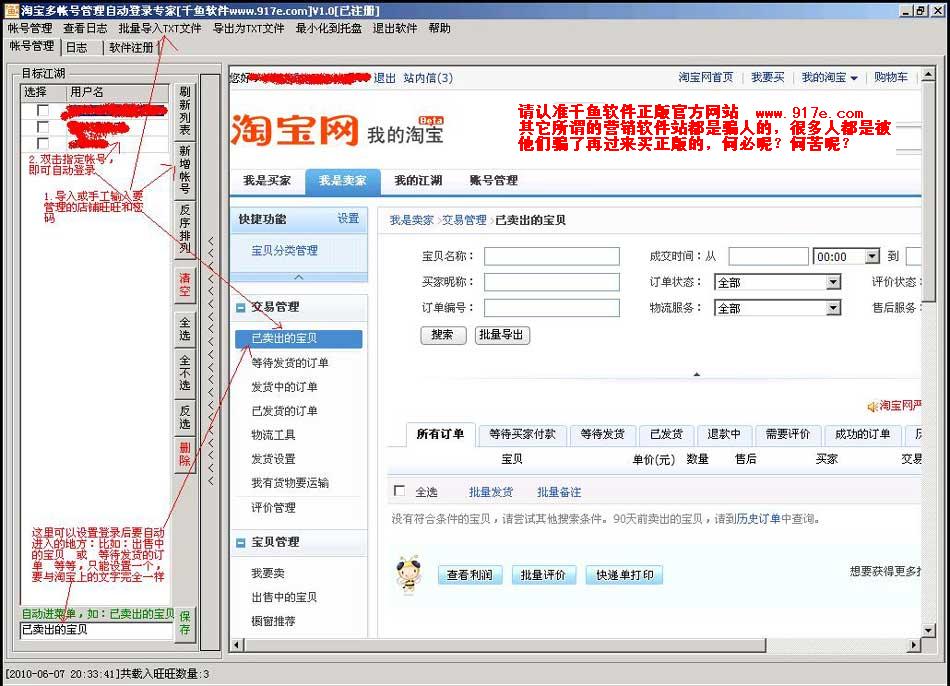Collapse the 交易管理 section minus icon
Image resolution: width=950 pixels, height=686 pixels.
click(241, 308)
